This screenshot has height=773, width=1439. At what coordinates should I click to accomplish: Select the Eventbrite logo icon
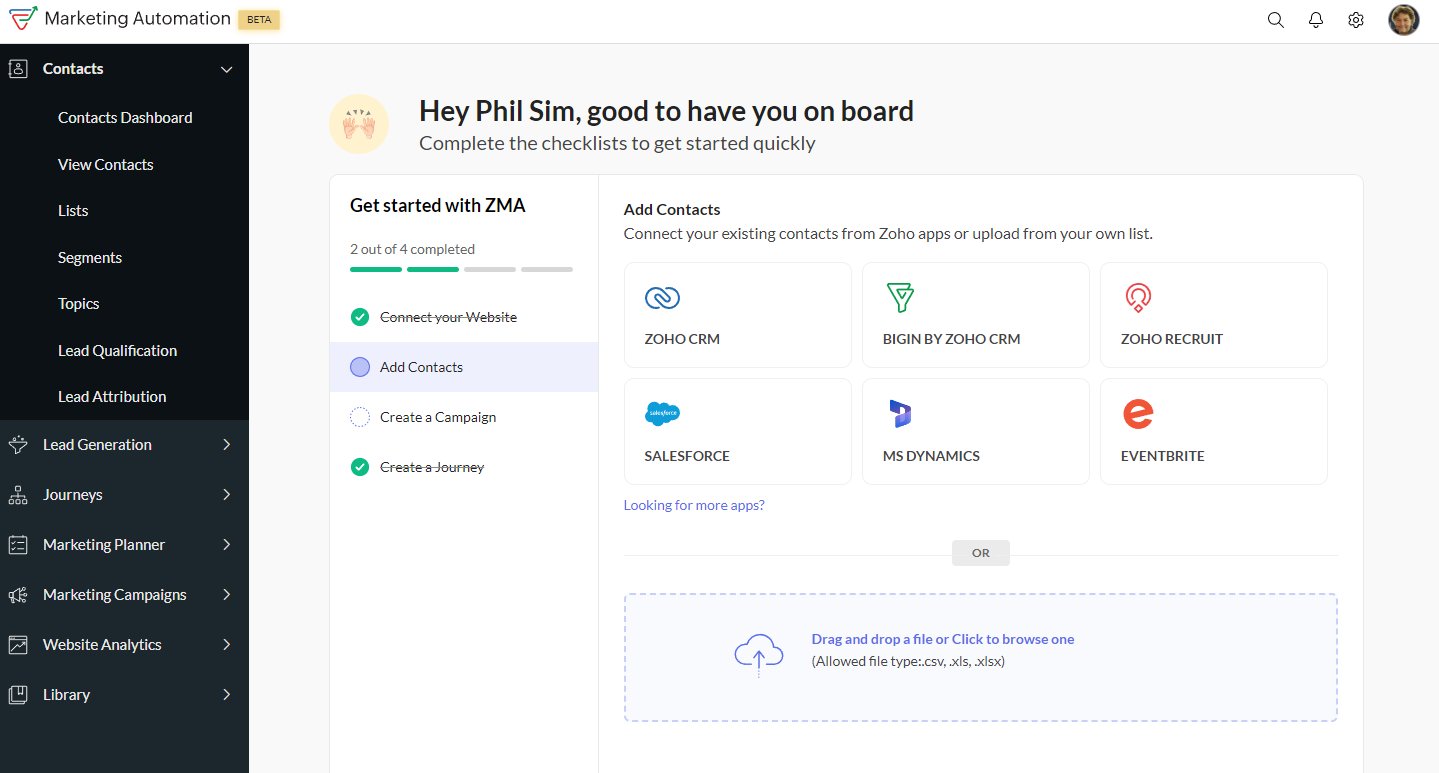(x=1138, y=413)
